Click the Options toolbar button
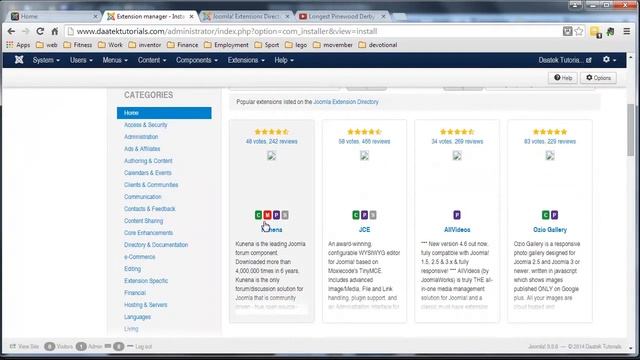640x360 pixels. [x=598, y=78]
